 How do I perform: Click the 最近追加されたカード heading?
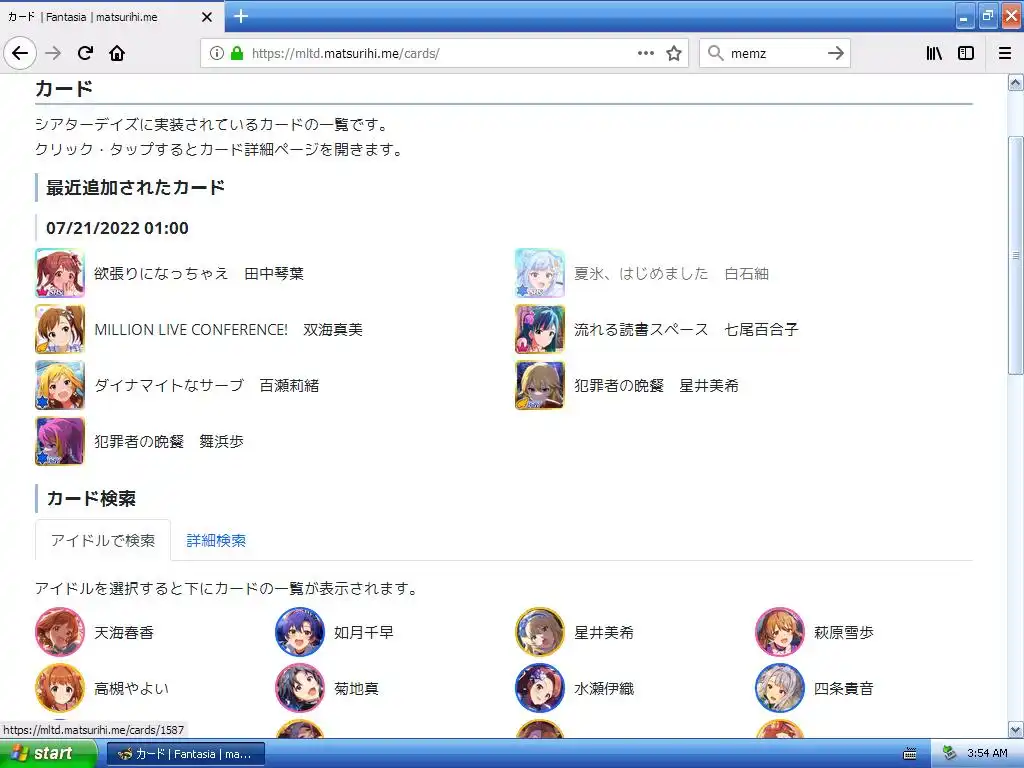click(x=135, y=188)
